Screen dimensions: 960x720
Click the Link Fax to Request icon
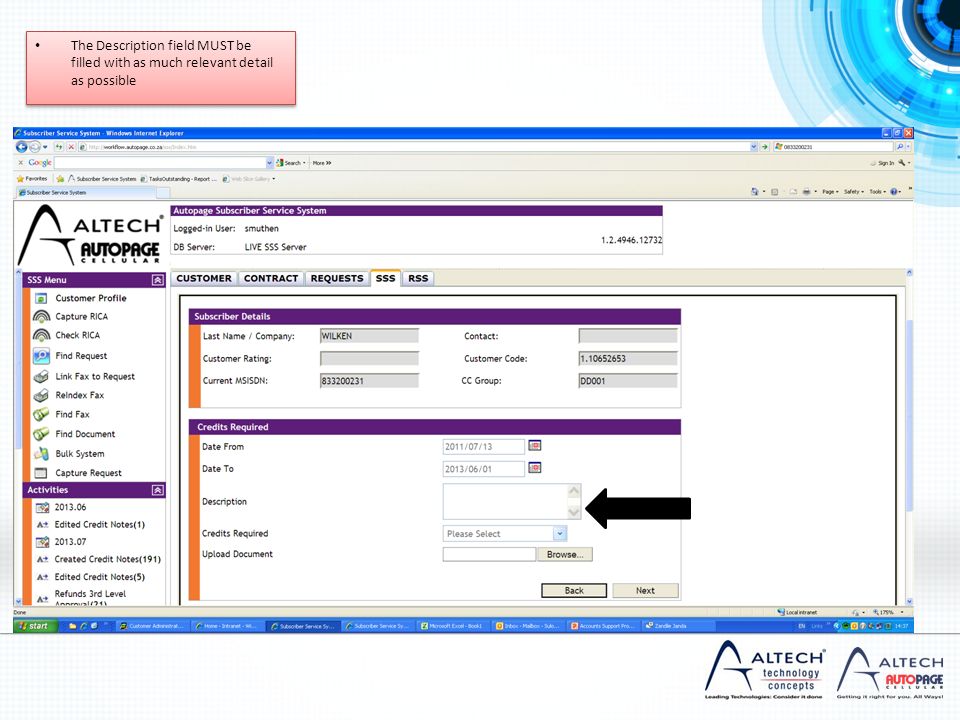[41, 377]
